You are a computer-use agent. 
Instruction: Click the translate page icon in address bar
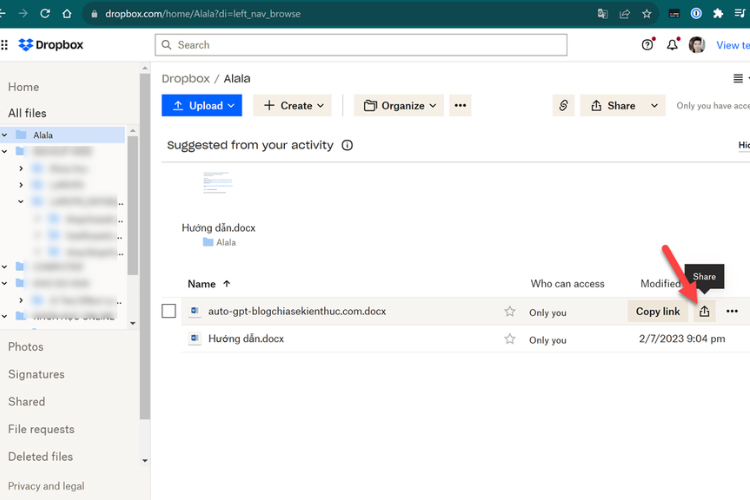(603, 14)
